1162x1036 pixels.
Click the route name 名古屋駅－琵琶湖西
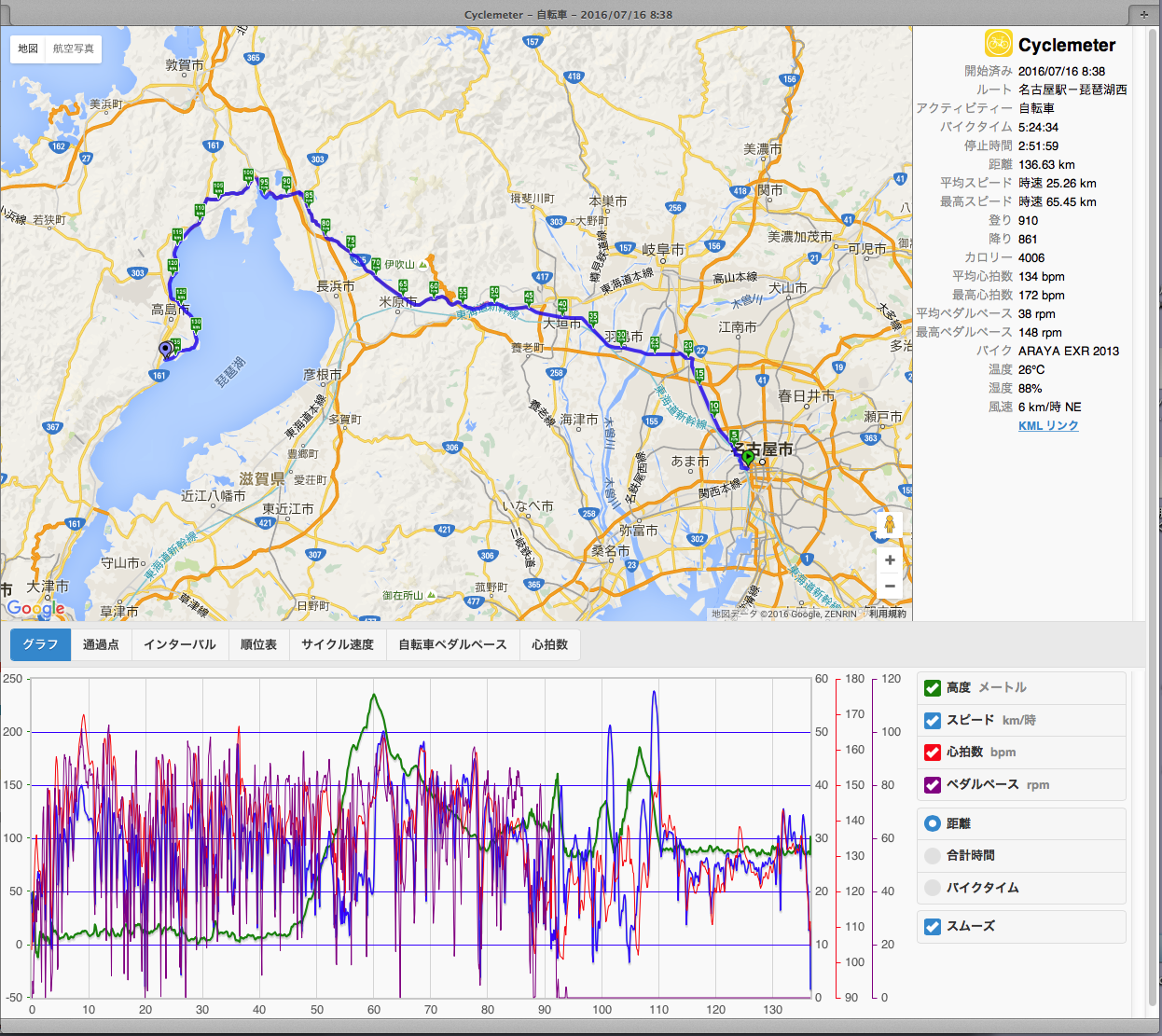[x=1072, y=90]
